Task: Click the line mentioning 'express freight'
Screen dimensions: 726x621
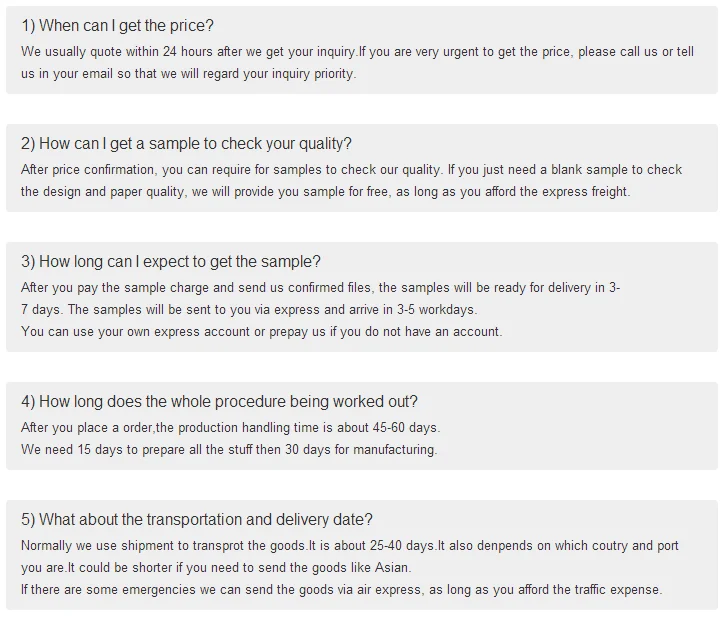Action: 325,192
